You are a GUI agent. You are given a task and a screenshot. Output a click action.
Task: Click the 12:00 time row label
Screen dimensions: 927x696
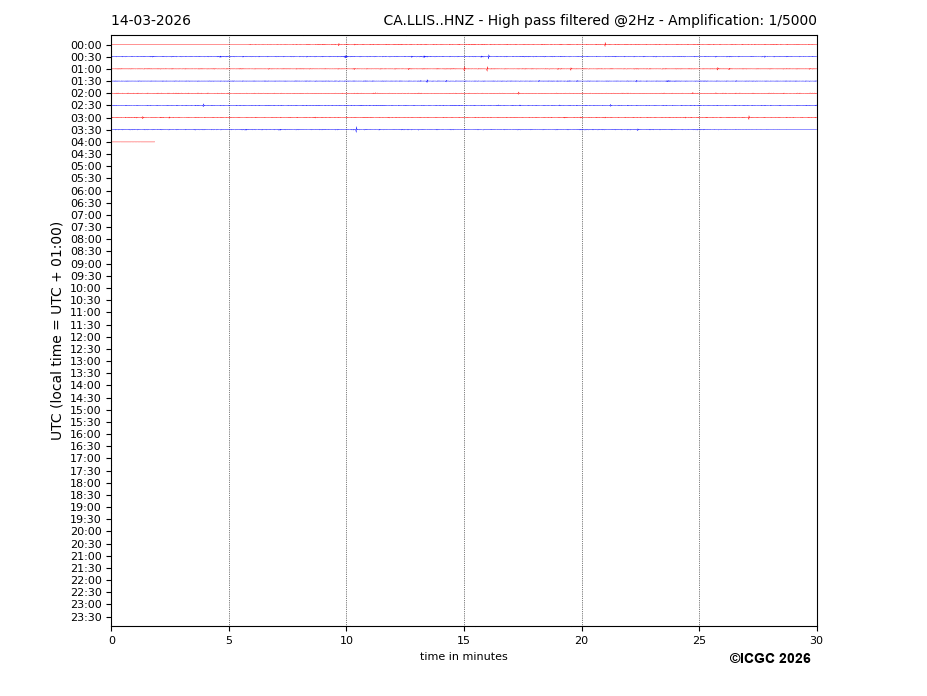(x=86, y=337)
